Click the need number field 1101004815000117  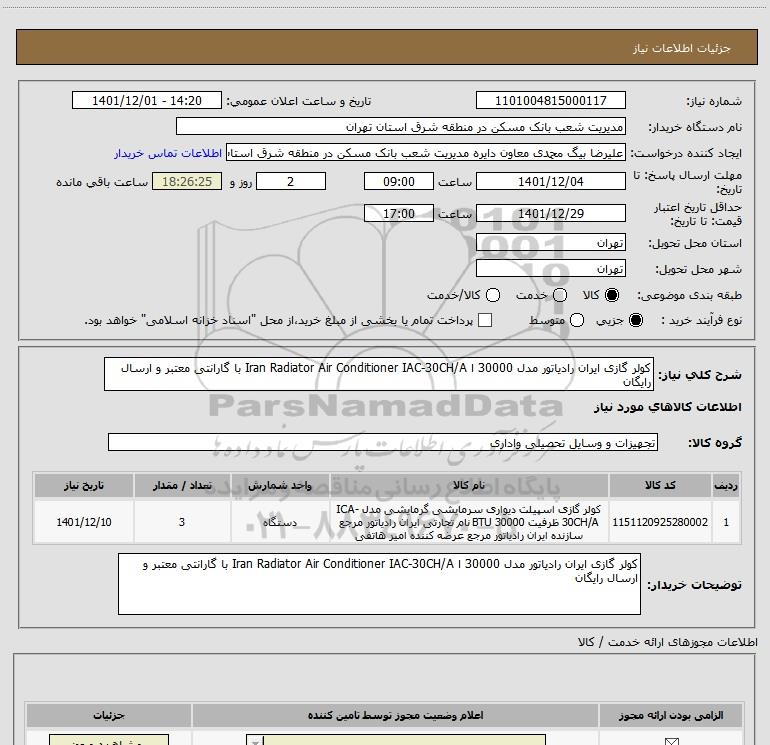coord(550,100)
